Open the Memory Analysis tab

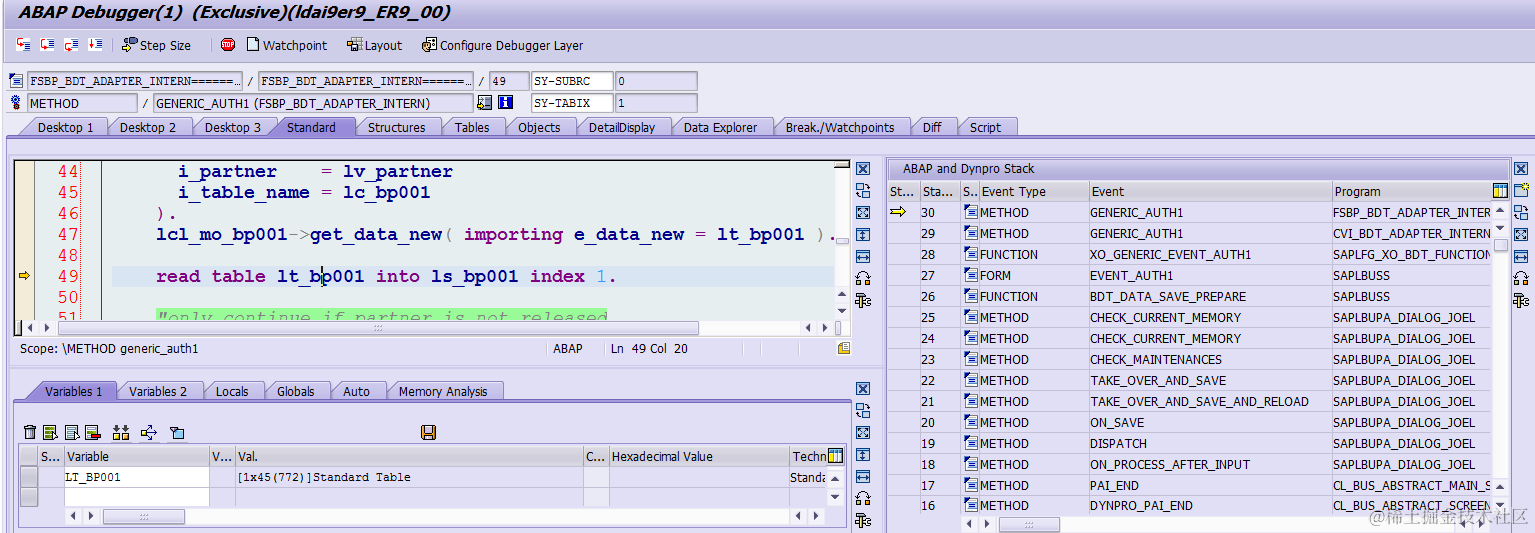click(x=443, y=391)
